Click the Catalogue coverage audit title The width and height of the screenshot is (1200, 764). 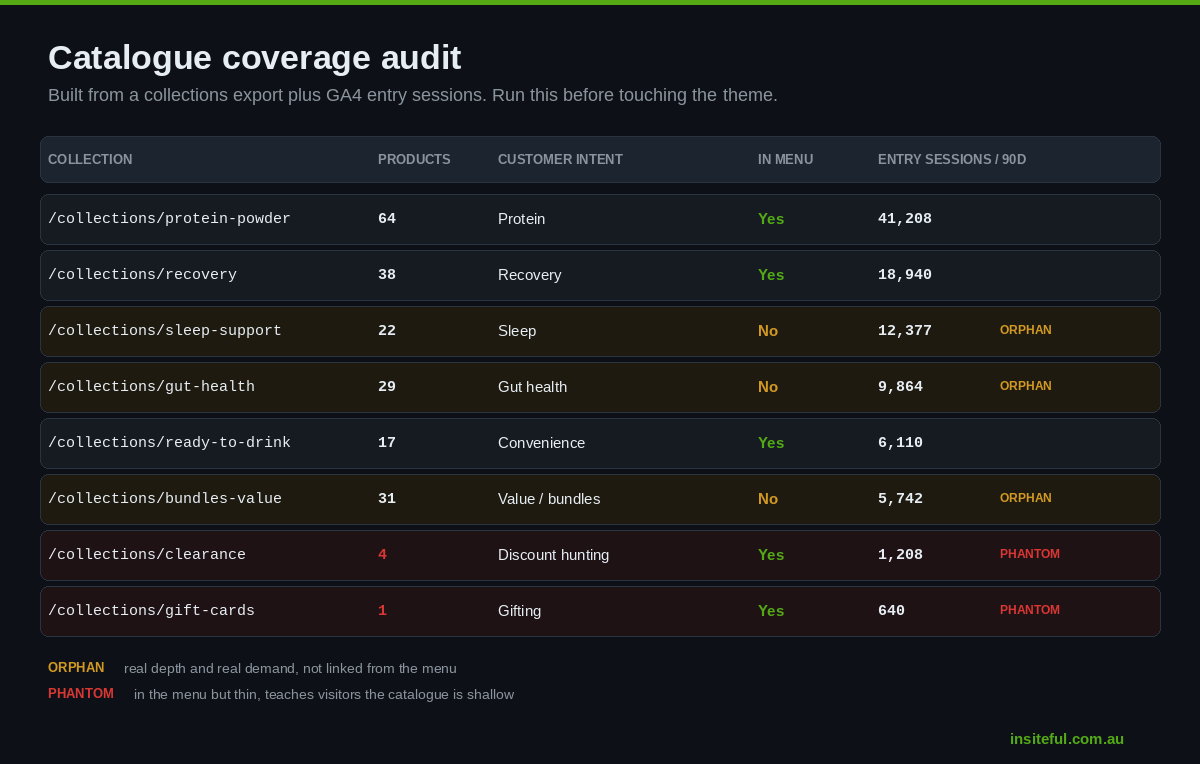pos(255,58)
